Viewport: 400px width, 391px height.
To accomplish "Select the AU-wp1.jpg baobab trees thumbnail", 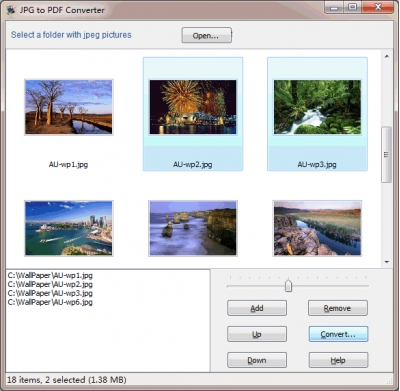I will click(69, 107).
